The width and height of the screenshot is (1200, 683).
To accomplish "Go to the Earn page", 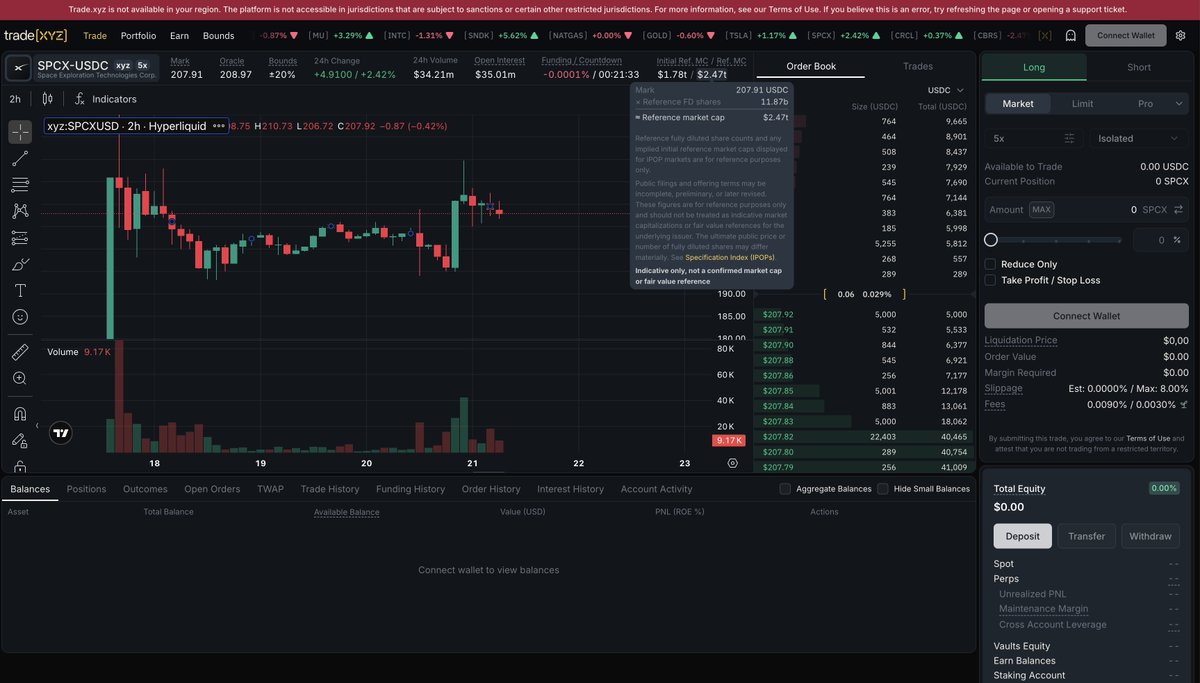I will (x=179, y=35).
